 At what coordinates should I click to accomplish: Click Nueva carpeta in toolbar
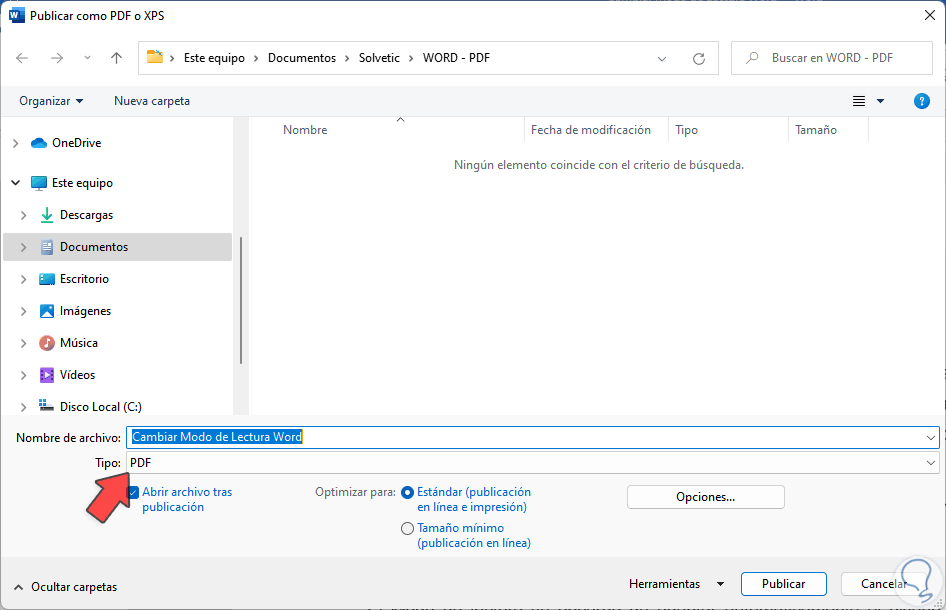pos(152,101)
